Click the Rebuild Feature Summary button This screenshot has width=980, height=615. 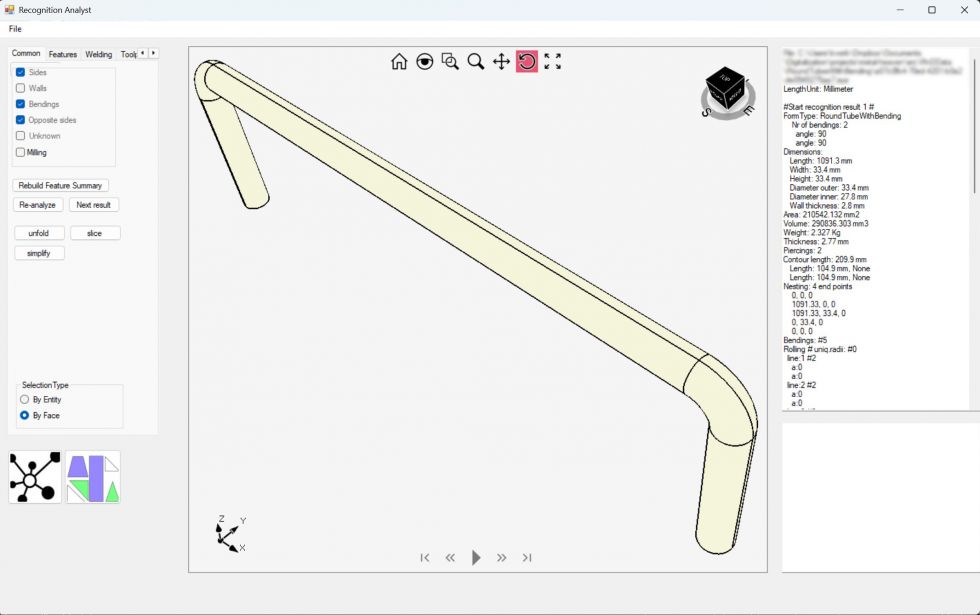click(61, 186)
